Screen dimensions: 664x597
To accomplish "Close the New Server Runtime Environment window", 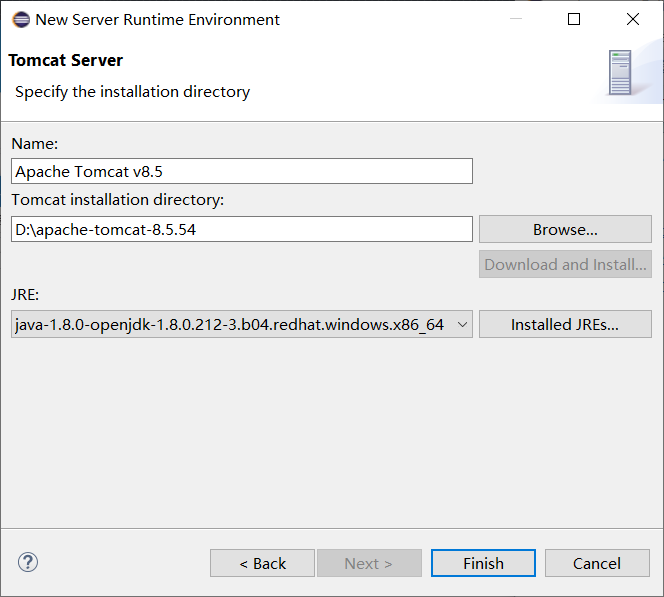I will [x=633, y=19].
